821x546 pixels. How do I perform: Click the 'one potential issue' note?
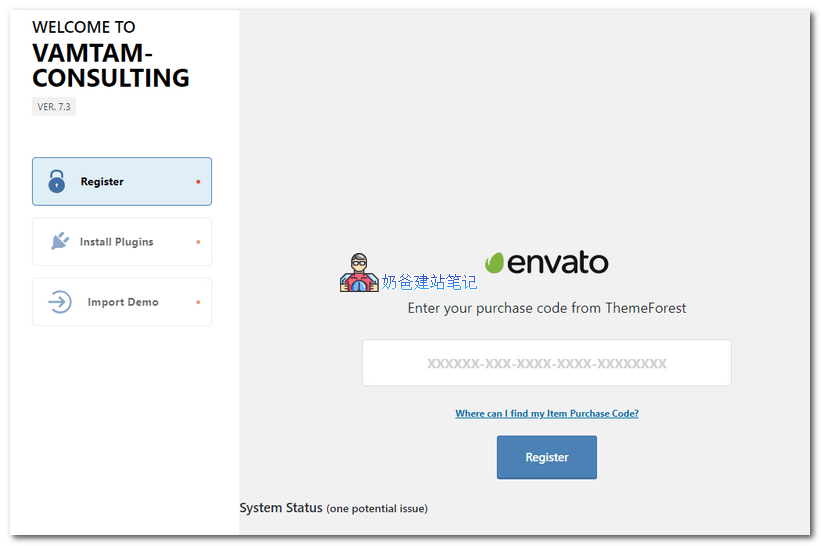click(377, 509)
